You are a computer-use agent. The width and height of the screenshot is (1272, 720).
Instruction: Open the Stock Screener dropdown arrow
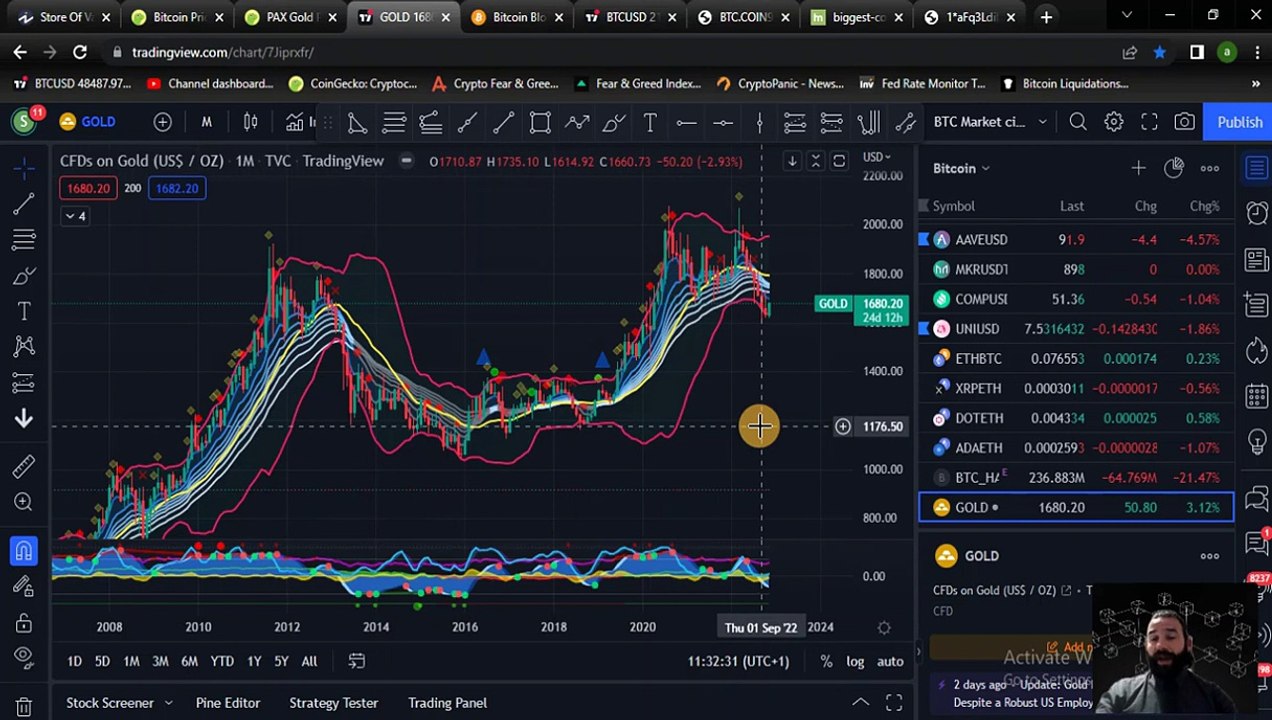point(168,703)
